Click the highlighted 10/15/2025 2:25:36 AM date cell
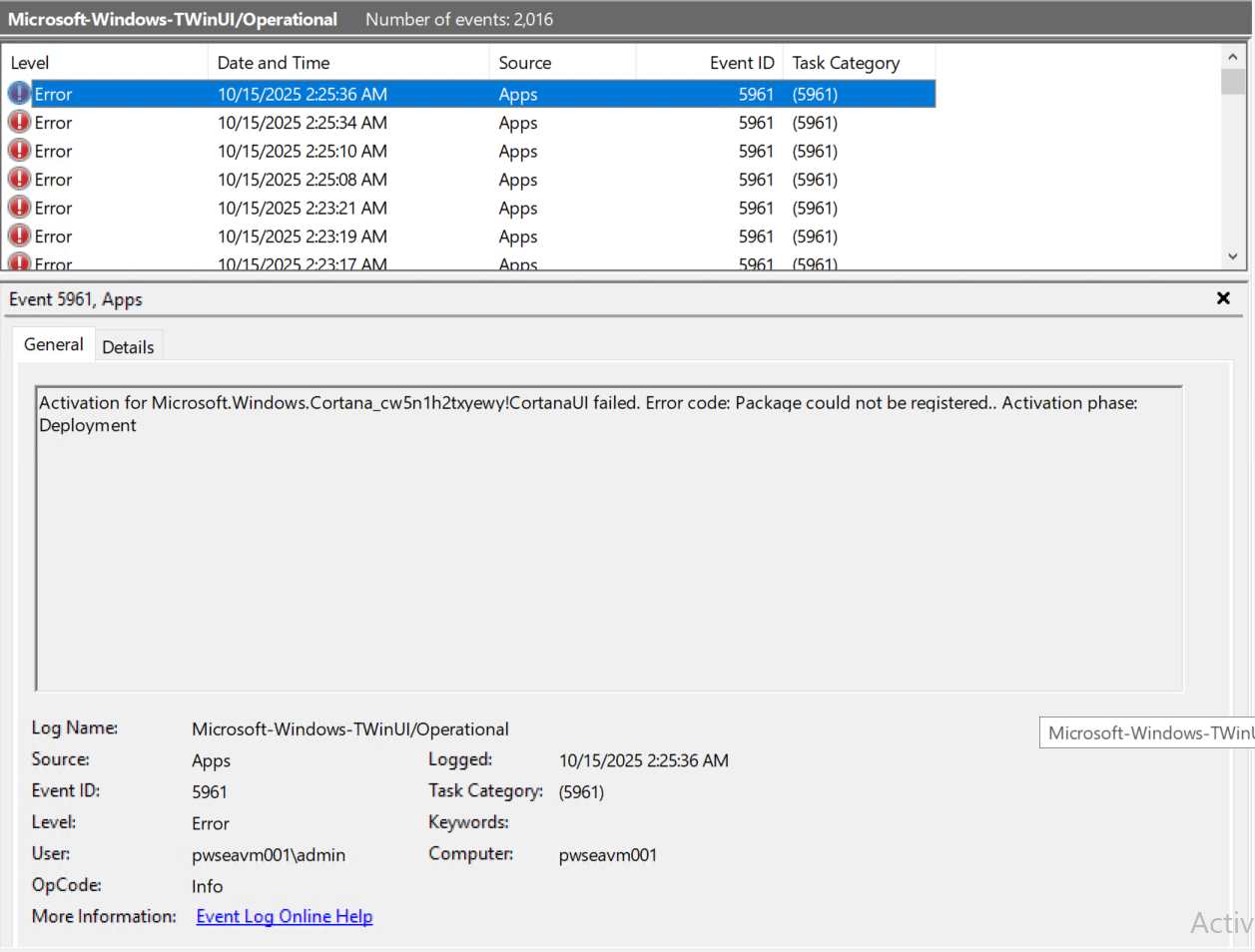This screenshot has width=1255, height=952. [303, 94]
